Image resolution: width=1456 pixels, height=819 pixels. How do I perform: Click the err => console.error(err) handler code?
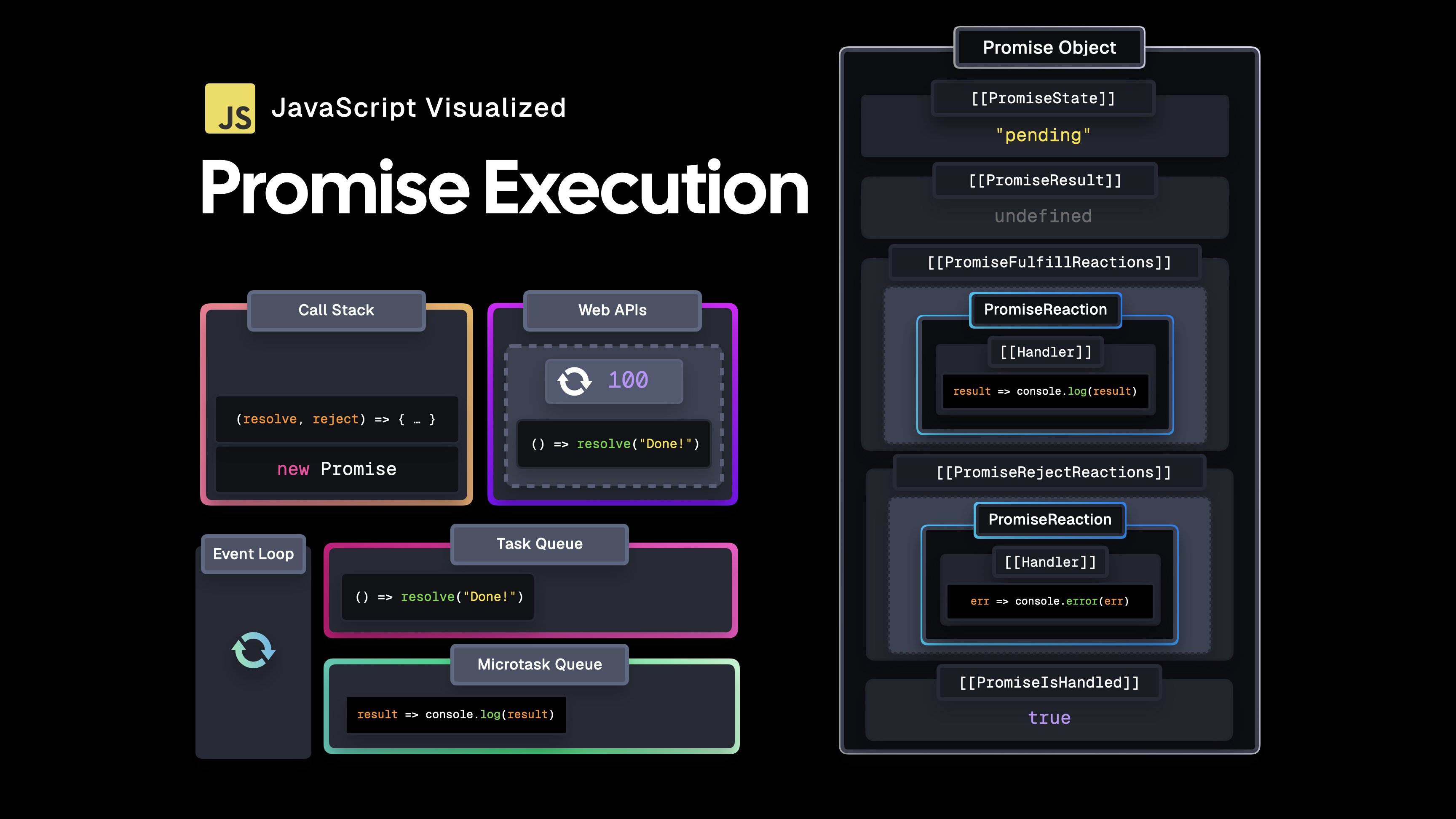tap(1049, 601)
